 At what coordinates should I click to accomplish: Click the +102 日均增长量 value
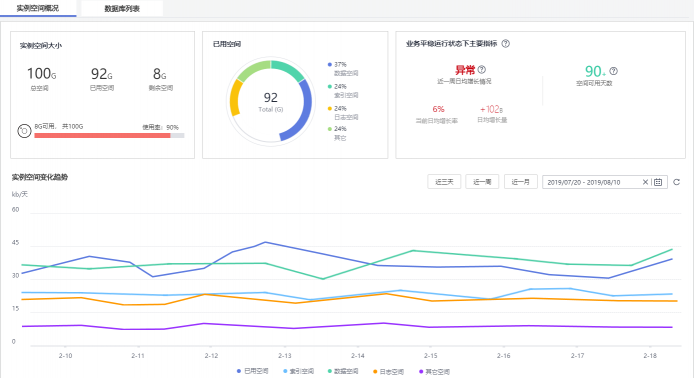pyautogui.click(x=491, y=109)
